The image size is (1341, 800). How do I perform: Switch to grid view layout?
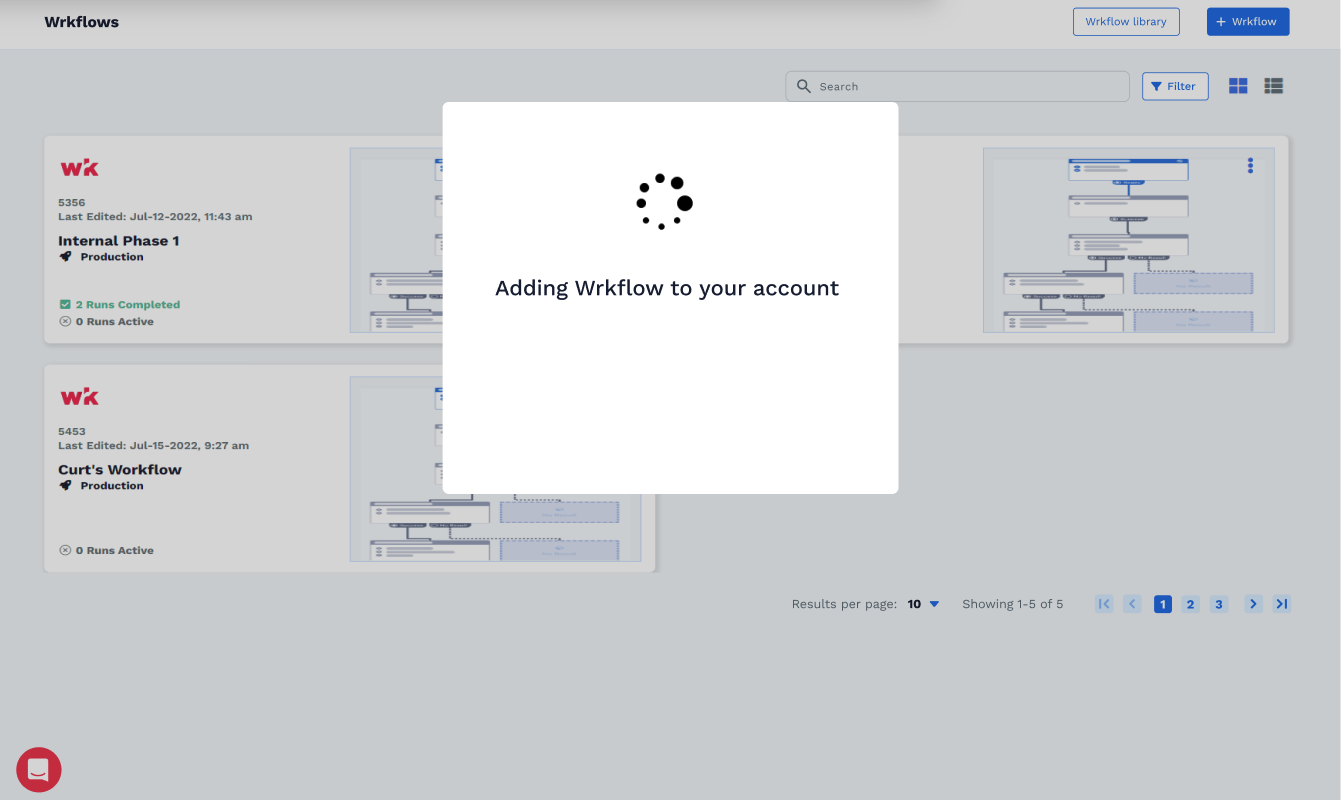click(1238, 87)
